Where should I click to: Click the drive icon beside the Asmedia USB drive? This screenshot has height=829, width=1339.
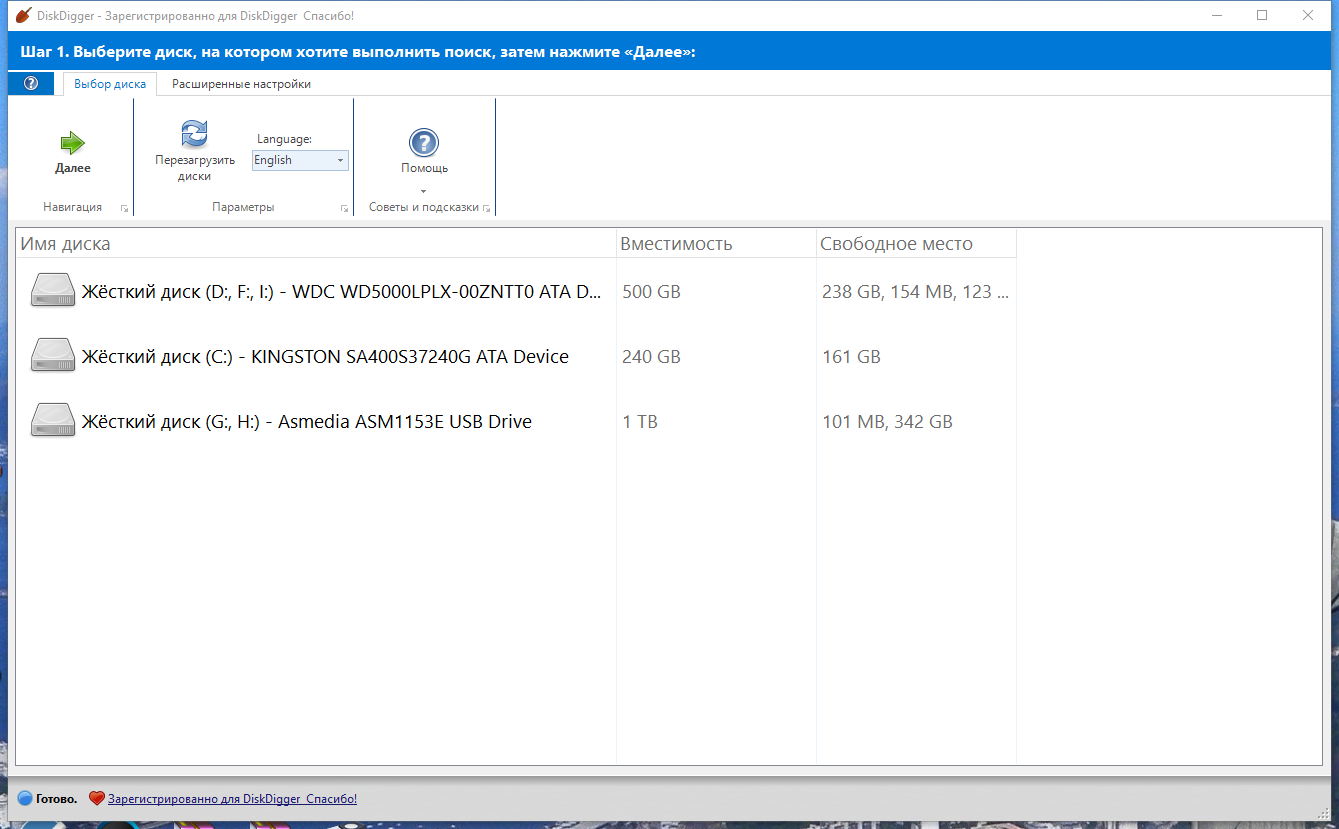52,420
